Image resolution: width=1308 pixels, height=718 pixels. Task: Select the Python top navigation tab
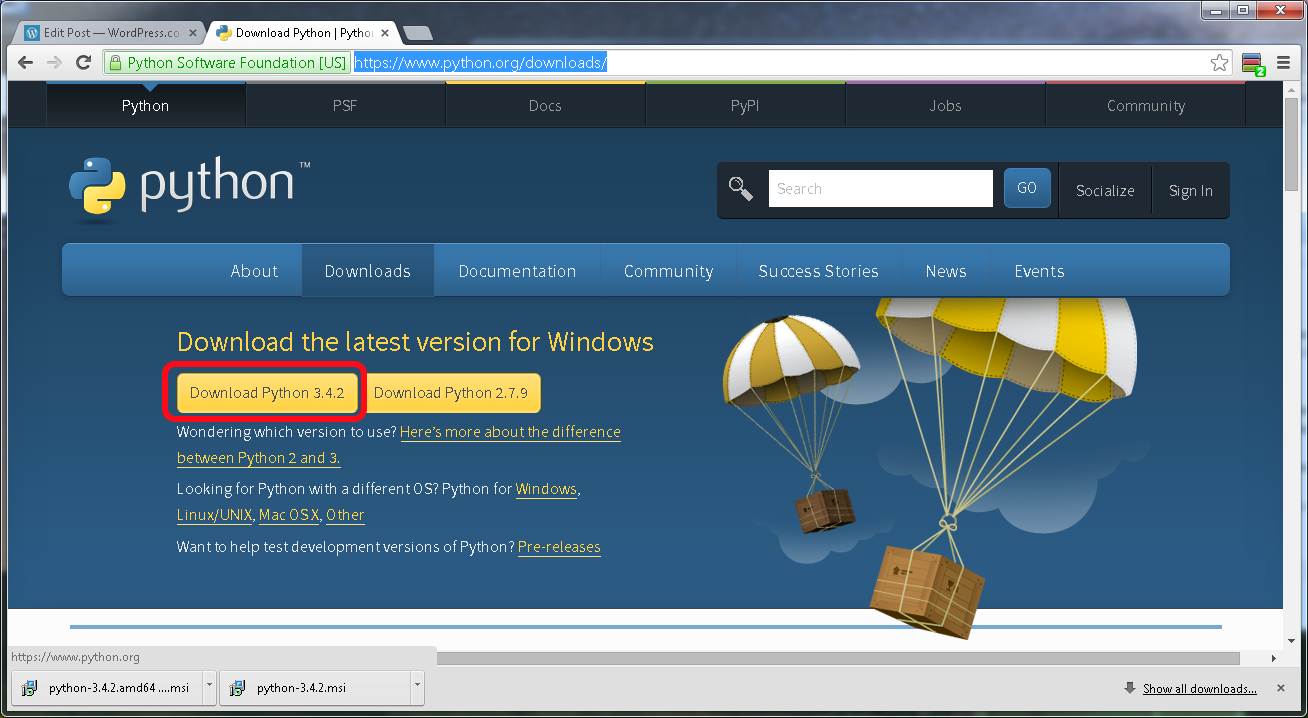pyautogui.click(x=145, y=105)
